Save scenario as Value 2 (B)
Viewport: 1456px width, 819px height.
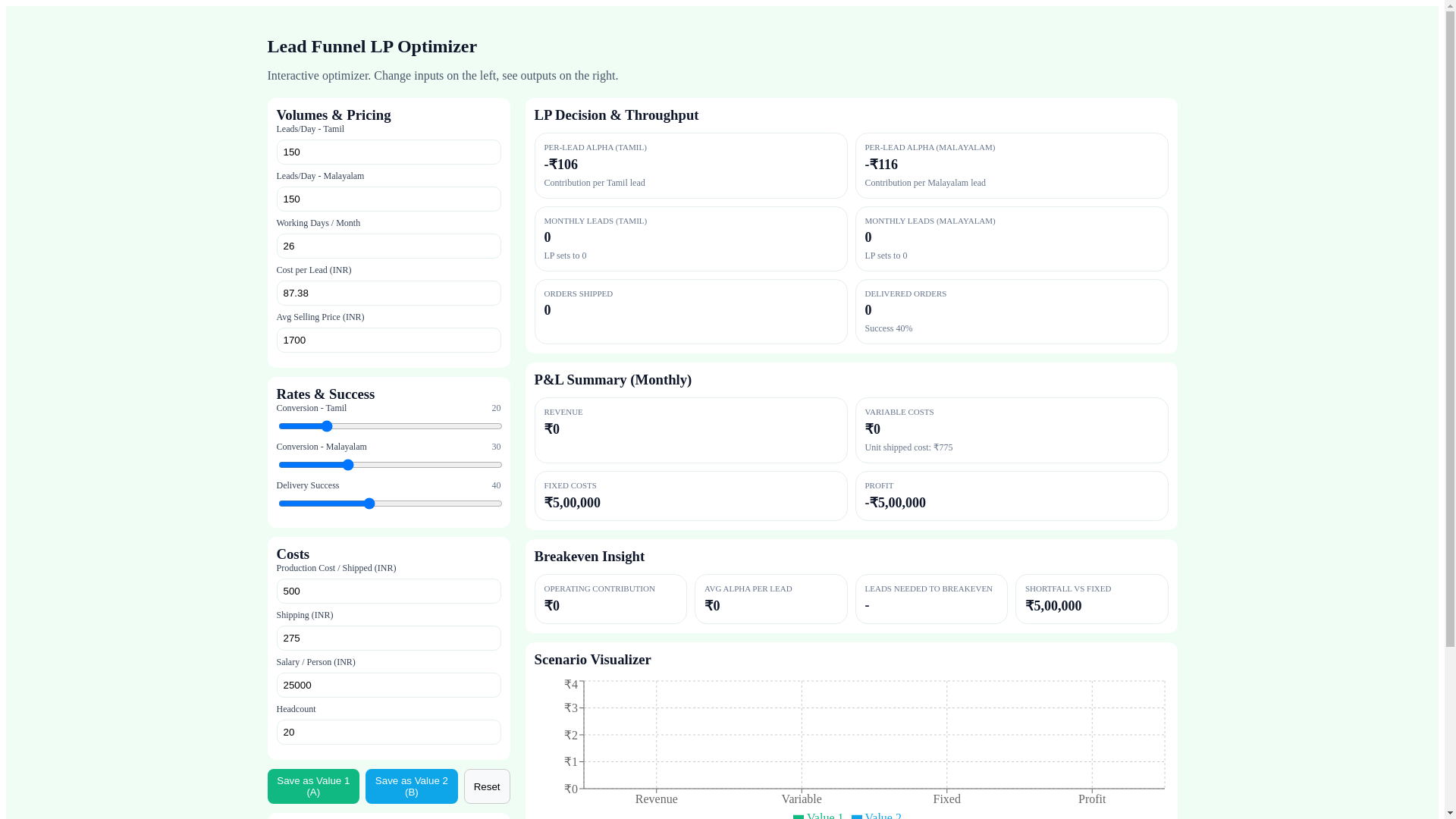(x=412, y=786)
